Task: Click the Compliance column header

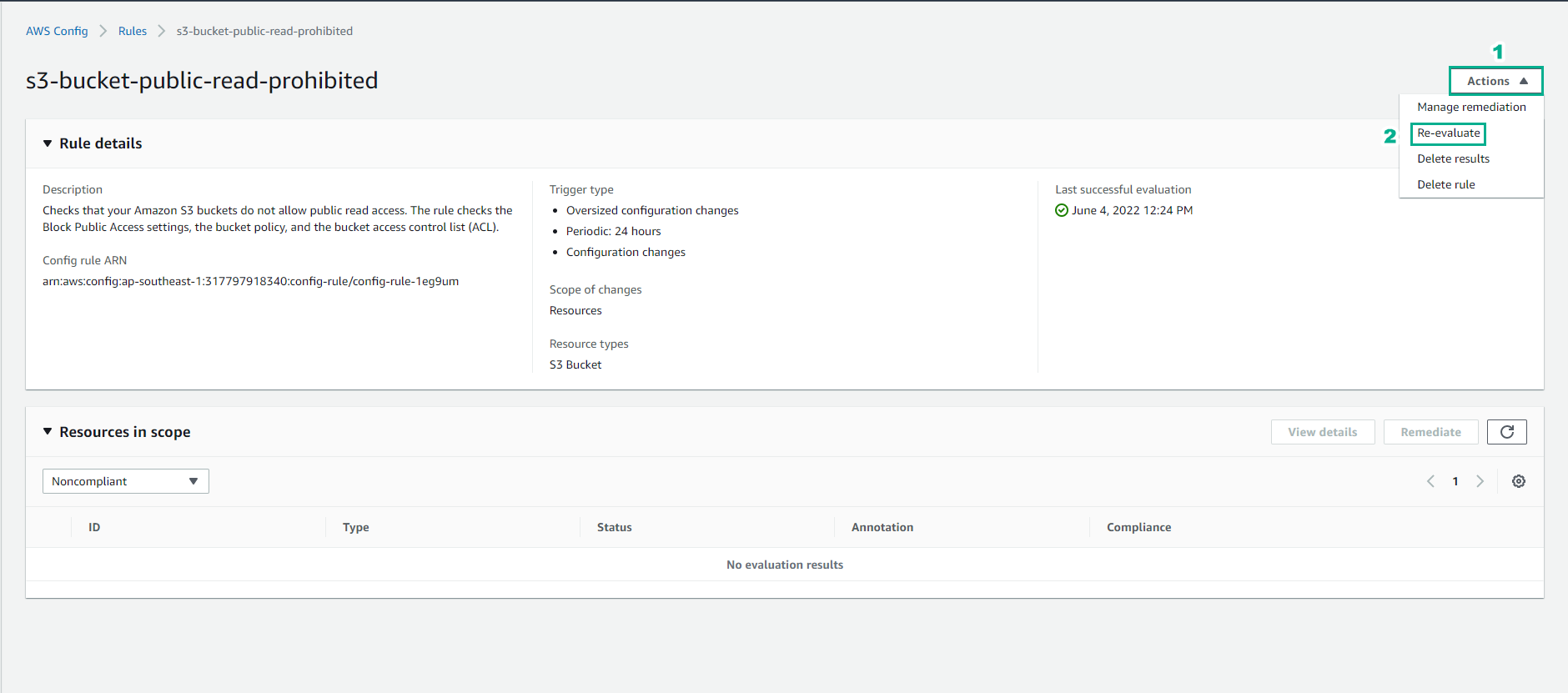Action: pyautogui.click(x=1138, y=527)
